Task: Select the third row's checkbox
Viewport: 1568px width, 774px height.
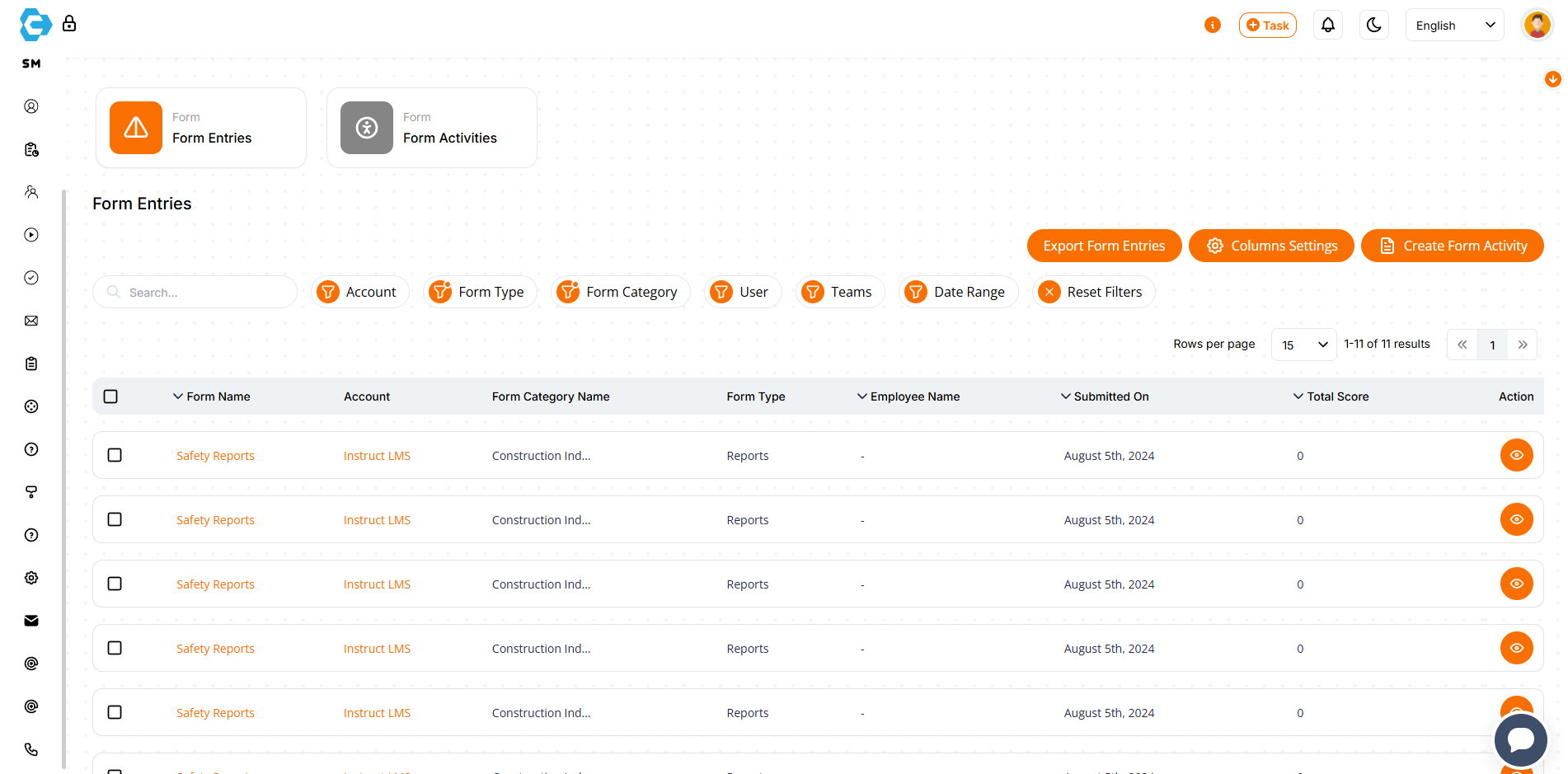Action: [x=115, y=584]
